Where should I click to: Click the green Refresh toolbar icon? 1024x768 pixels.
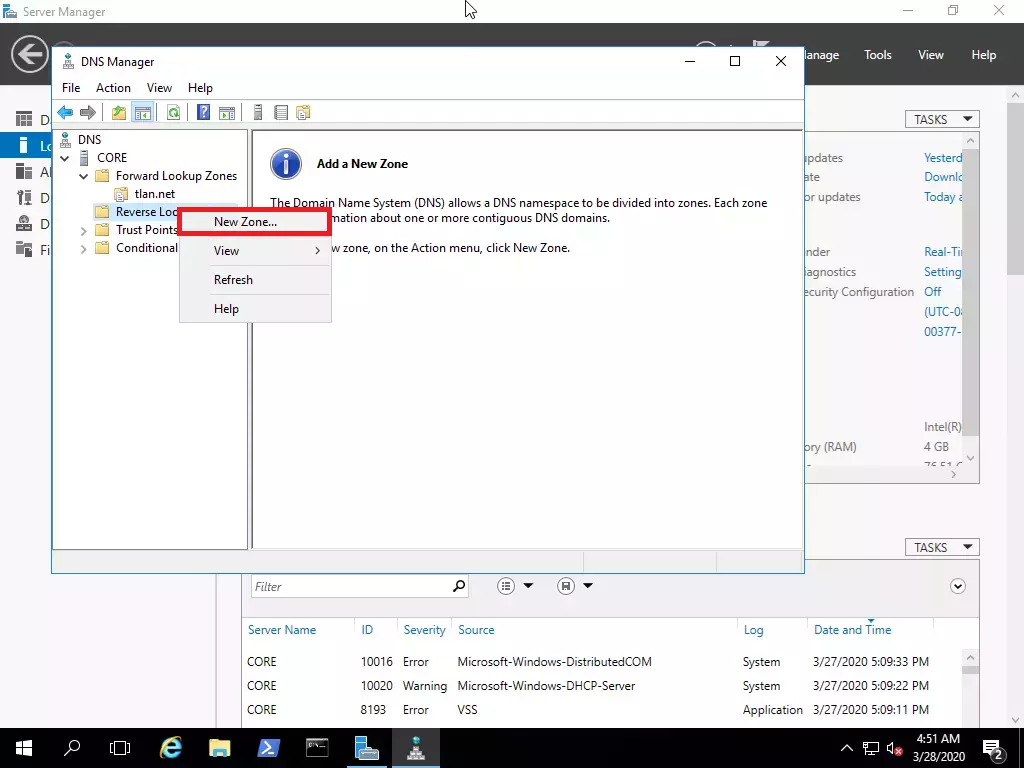[x=173, y=112]
